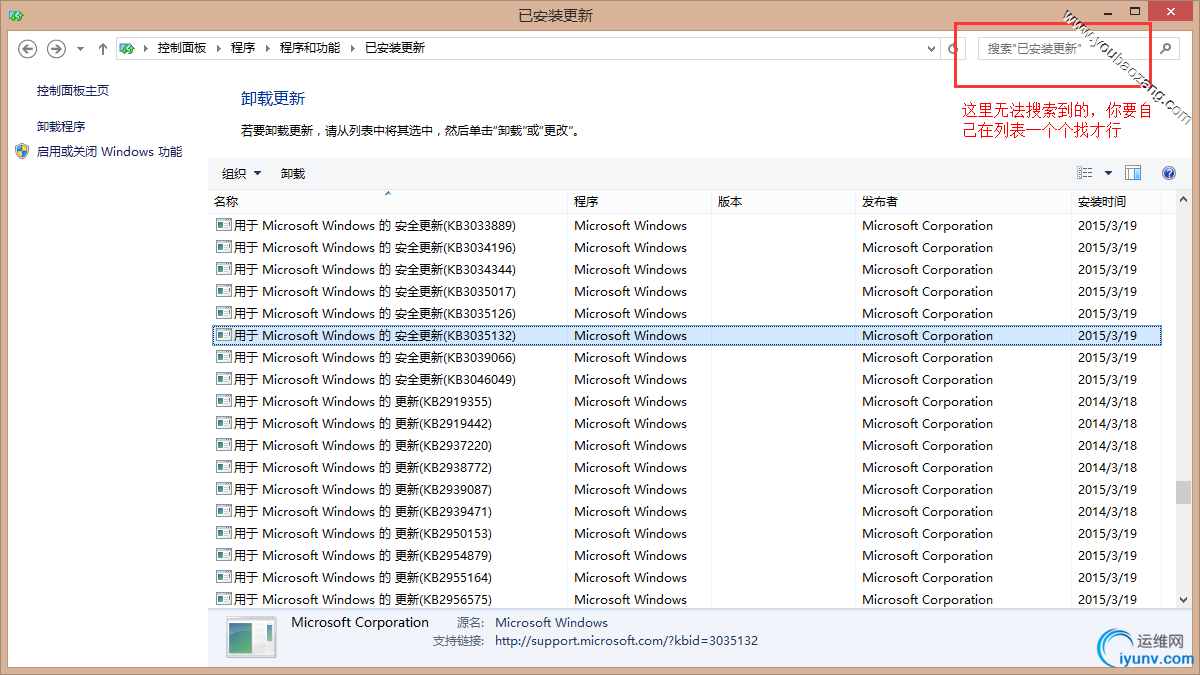The width and height of the screenshot is (1200, 675).
Task: Sort by the 版本 column header
Action: coord(784,201)
